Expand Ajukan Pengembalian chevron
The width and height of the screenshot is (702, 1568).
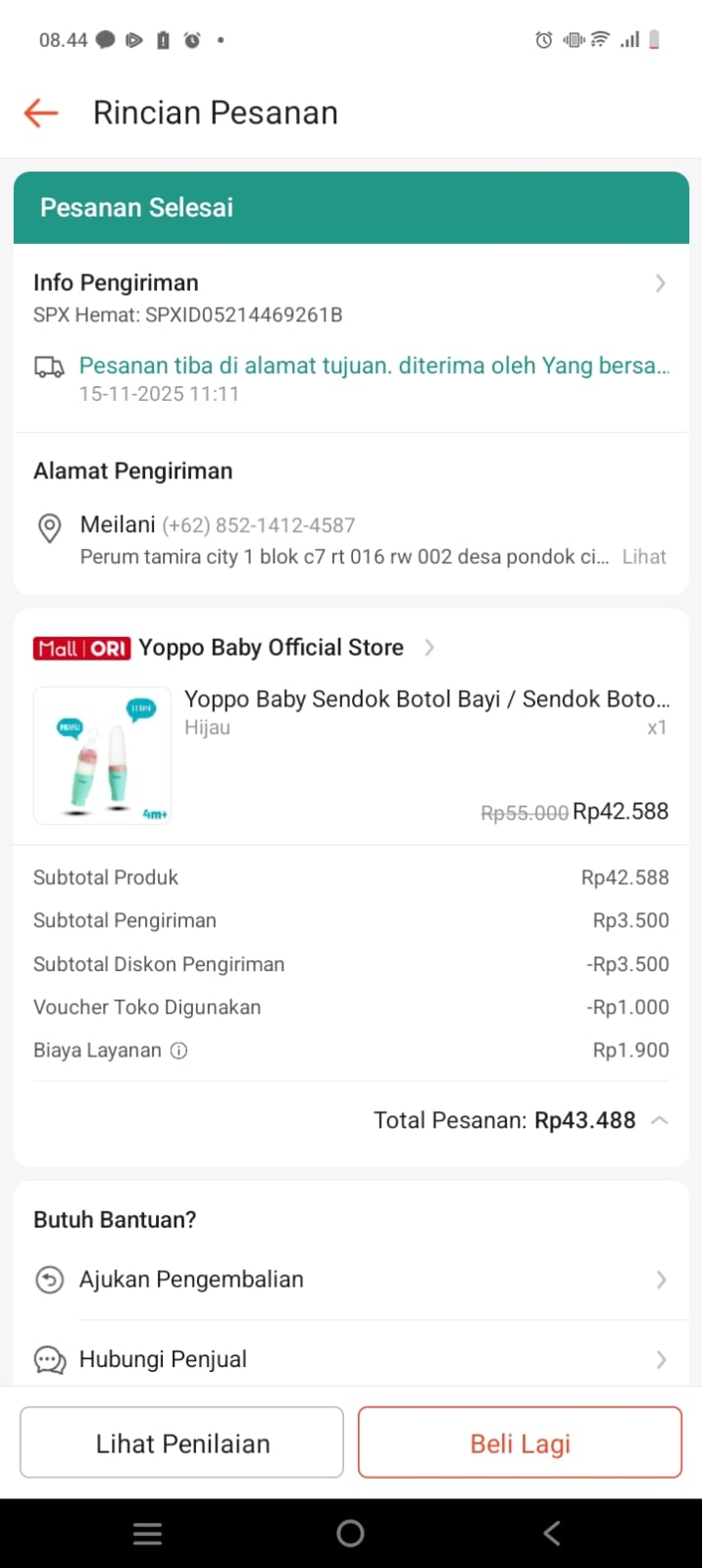tap(661, 1280)
